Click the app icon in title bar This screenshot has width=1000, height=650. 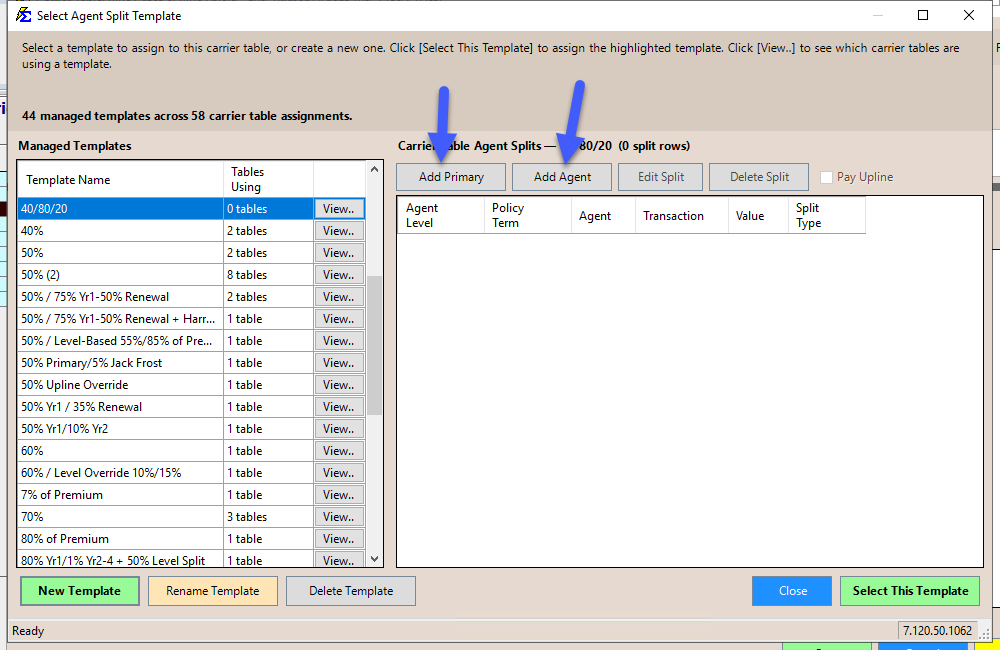(23, 15)
